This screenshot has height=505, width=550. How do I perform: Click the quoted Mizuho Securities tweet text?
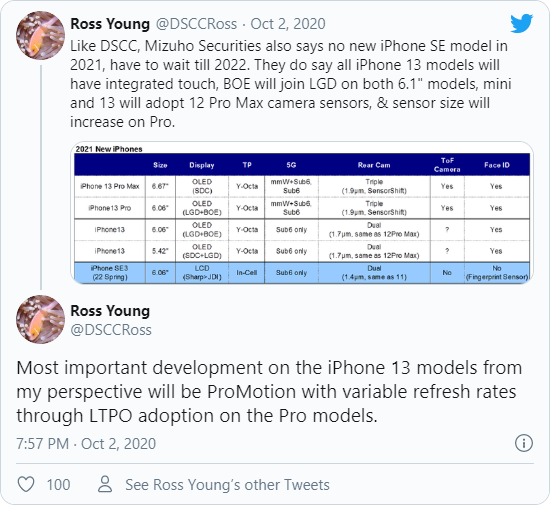291,84
